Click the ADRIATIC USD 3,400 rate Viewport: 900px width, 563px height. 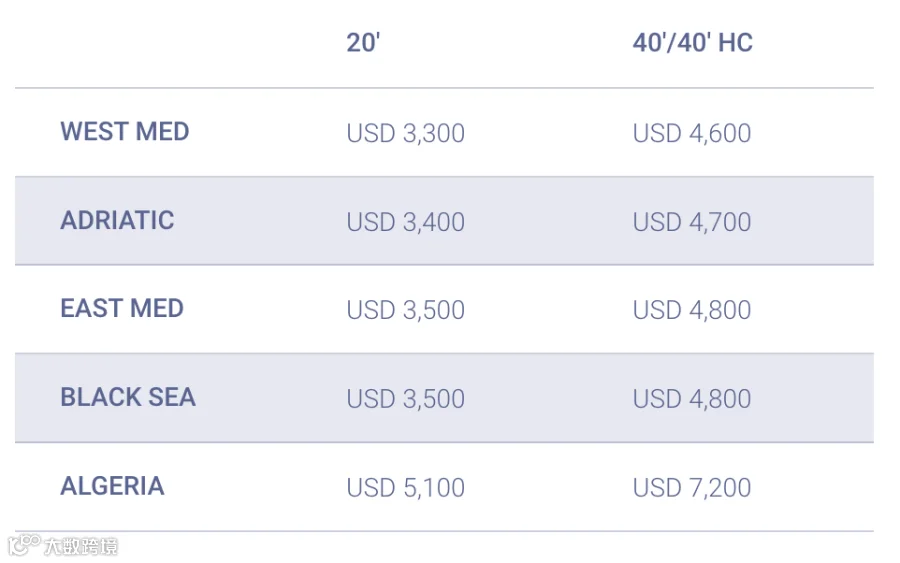pos(405,222)
